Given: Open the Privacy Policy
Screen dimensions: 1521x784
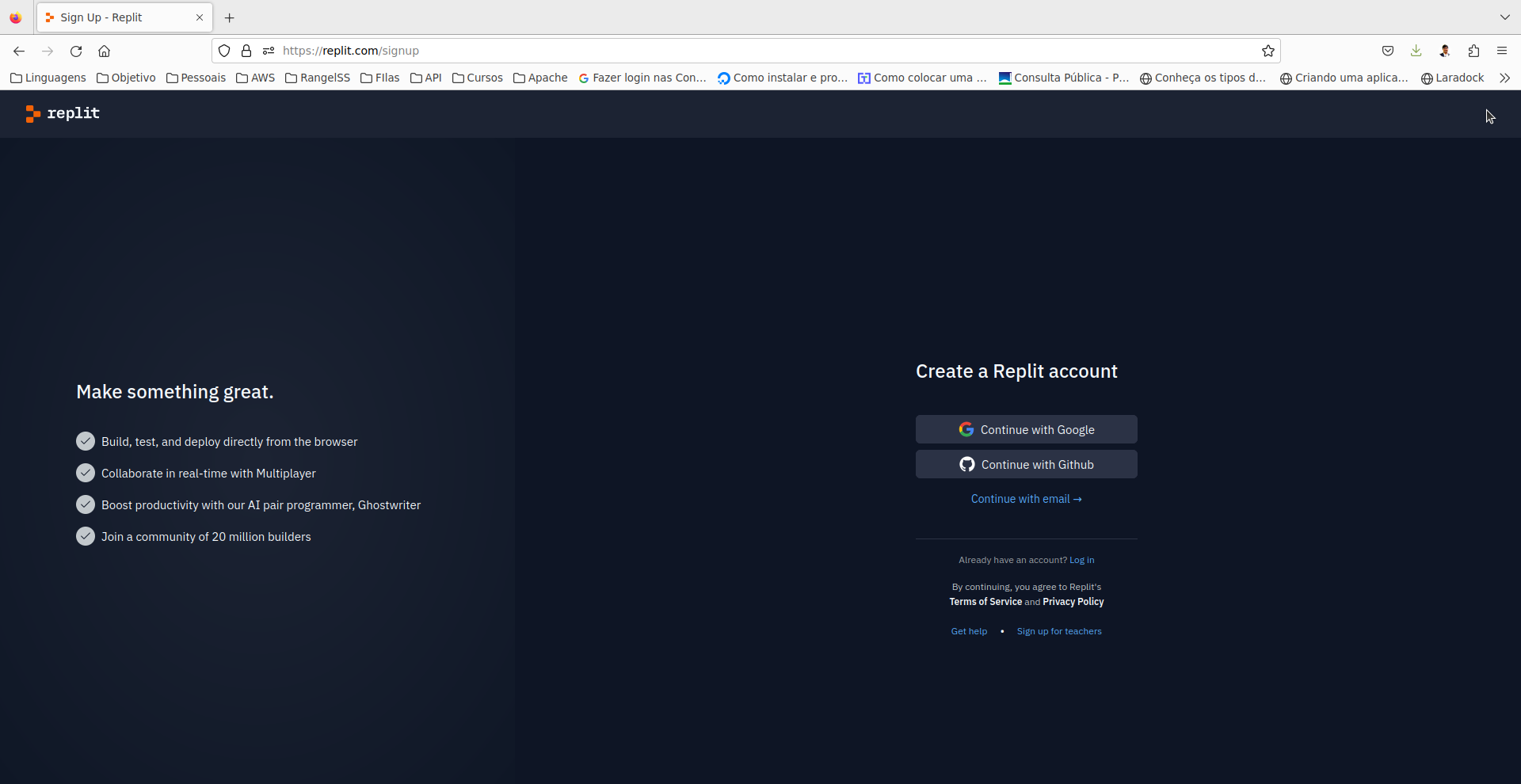Looking at the screenshot, I should [1073, 602].
